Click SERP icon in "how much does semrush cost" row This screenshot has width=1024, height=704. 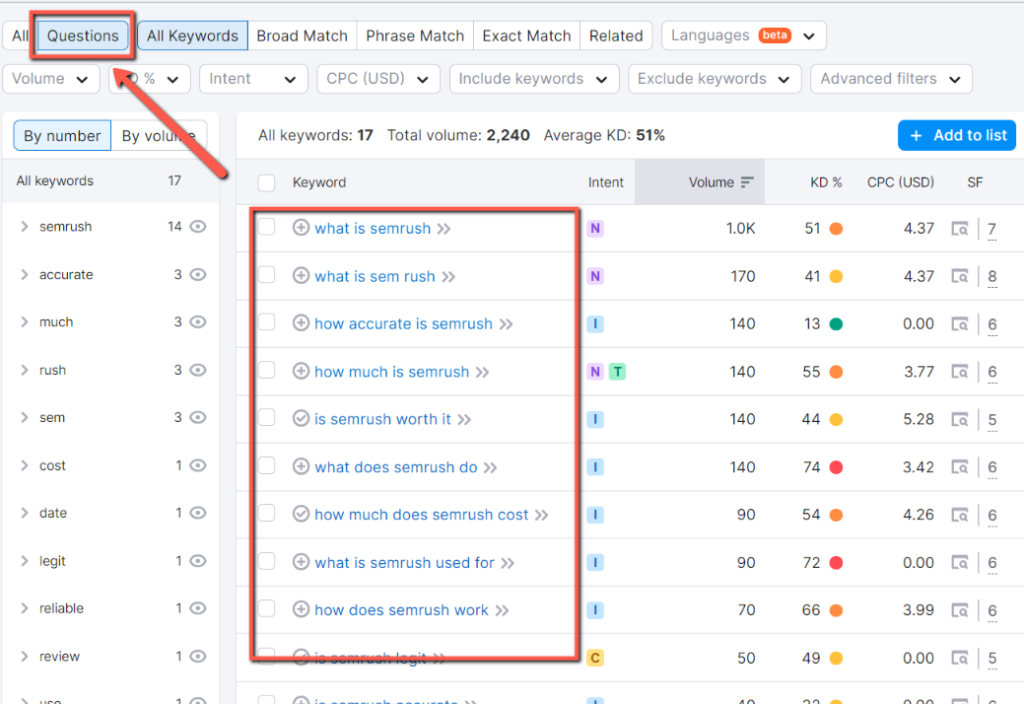(x=961, y=515)
